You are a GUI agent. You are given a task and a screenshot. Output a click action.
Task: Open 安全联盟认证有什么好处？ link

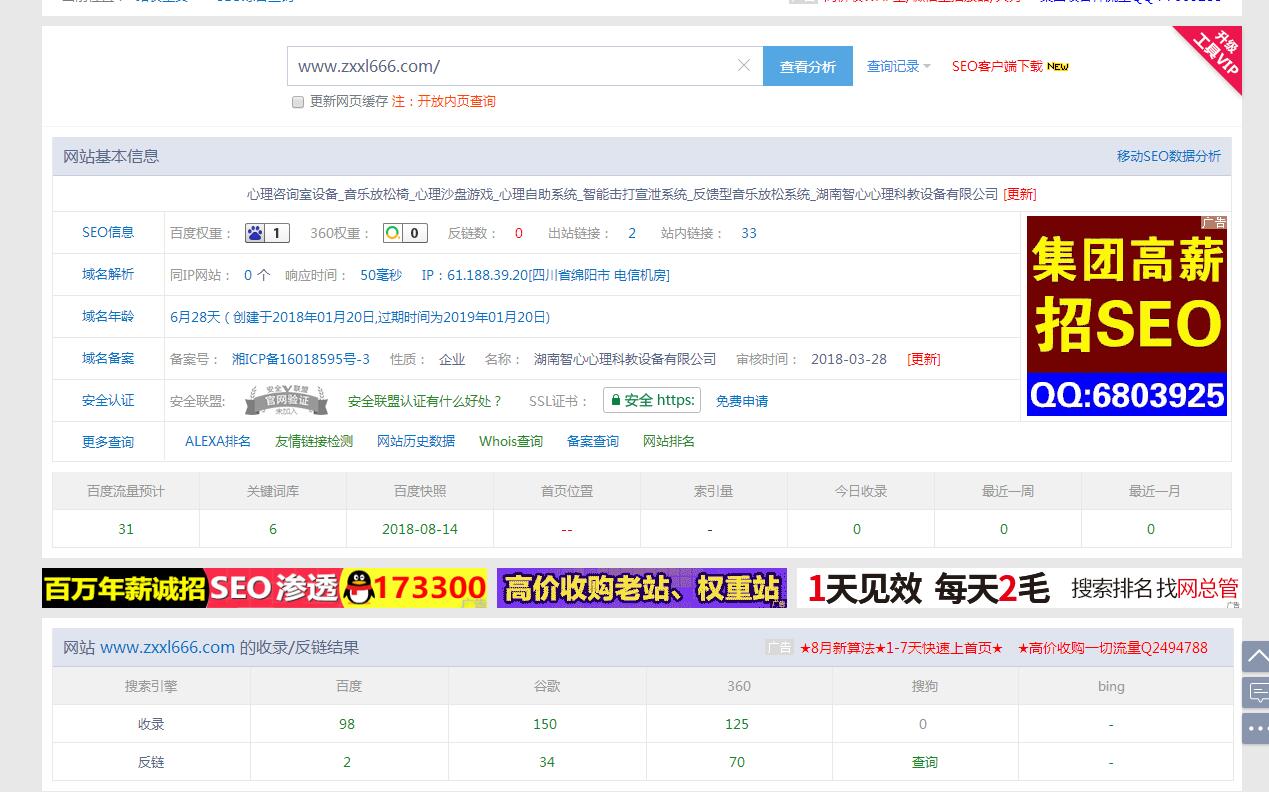pos(425,401)
